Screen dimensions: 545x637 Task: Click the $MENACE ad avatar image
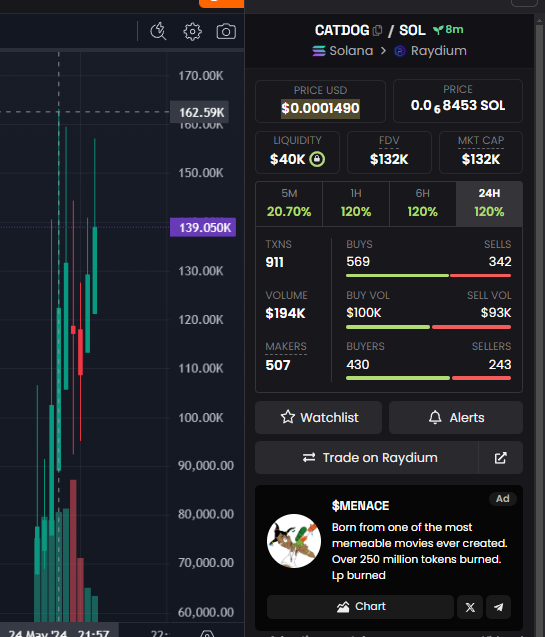point(294,541)
